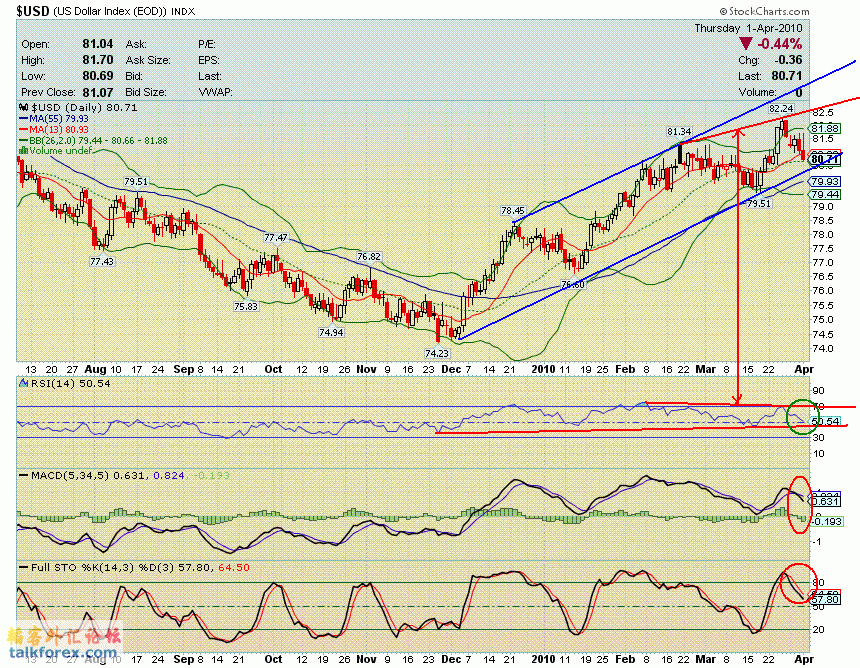This screenshot has height=668, width=860.
Task: Click the 82.24 high price label
Action: (780, 109)
